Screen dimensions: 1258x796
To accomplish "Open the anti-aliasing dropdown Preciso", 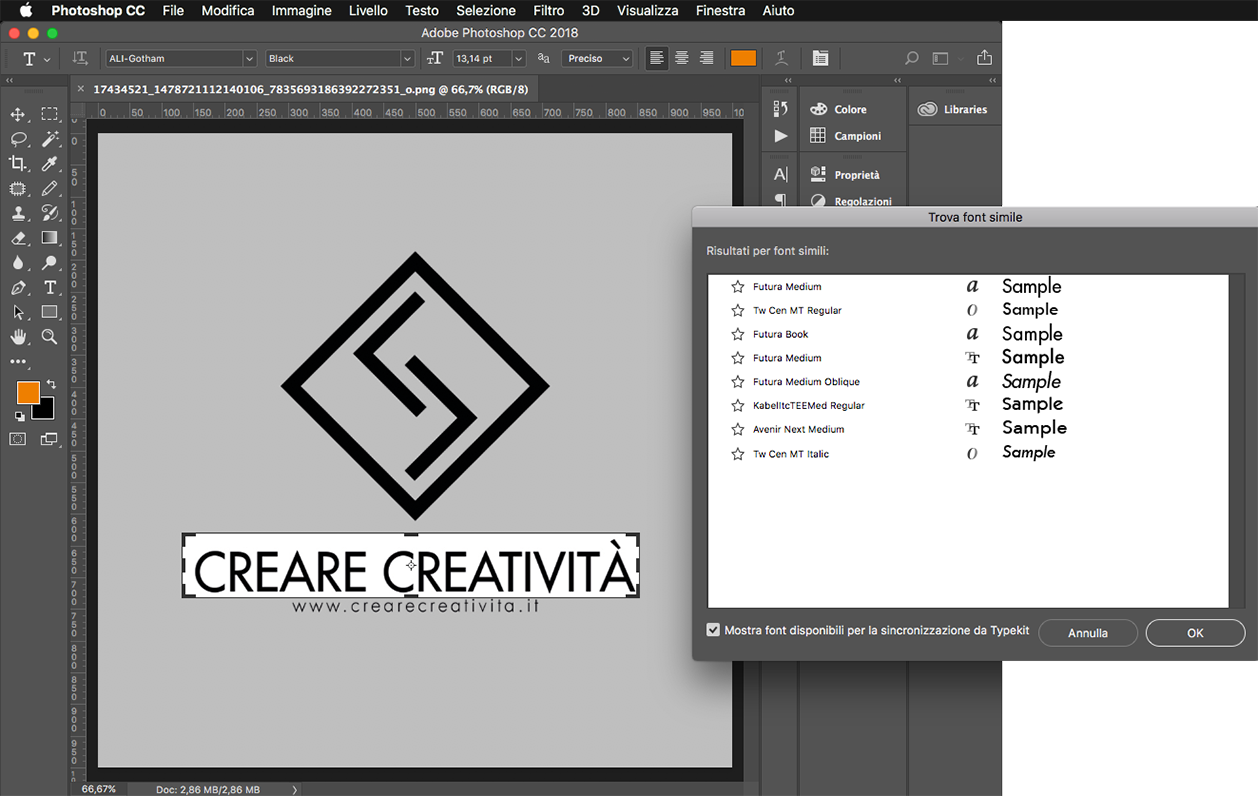I will tap(597, 59).
